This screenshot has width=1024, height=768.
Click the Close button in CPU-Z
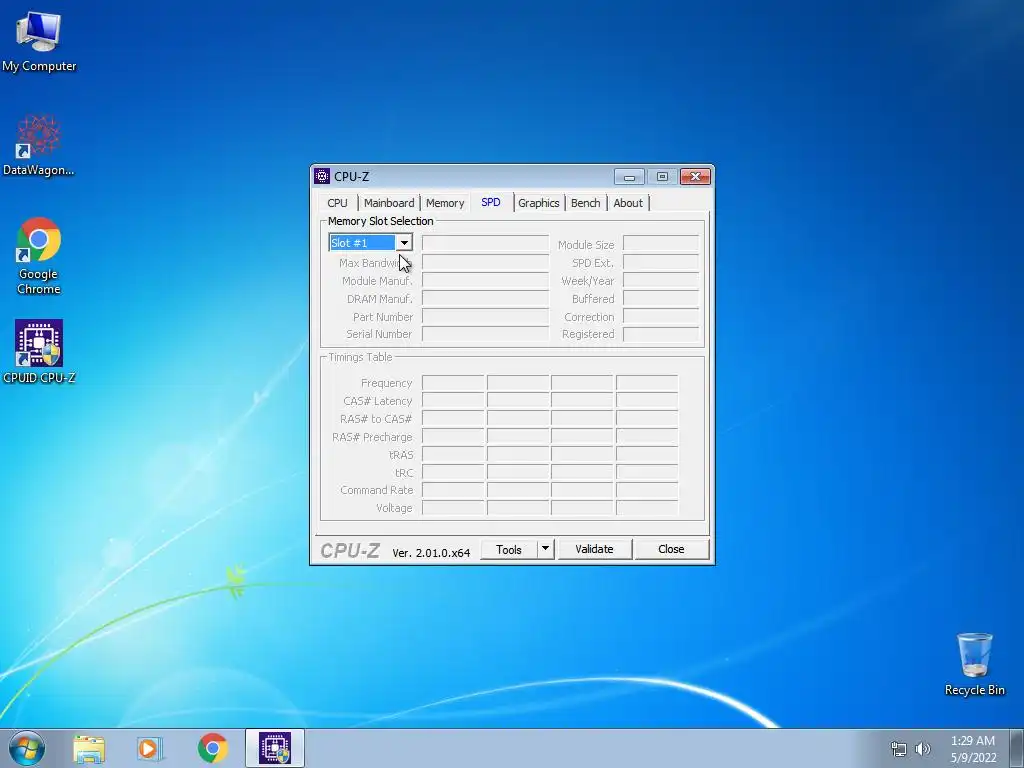671,549
